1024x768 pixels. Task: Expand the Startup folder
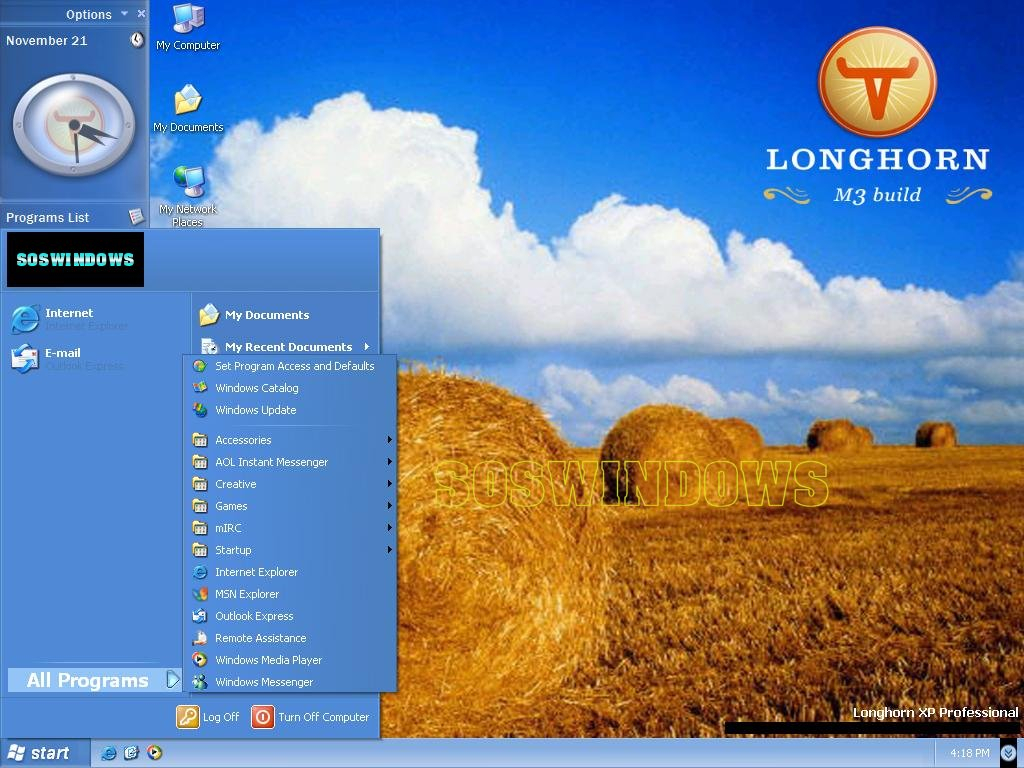[x=290, y=550]
